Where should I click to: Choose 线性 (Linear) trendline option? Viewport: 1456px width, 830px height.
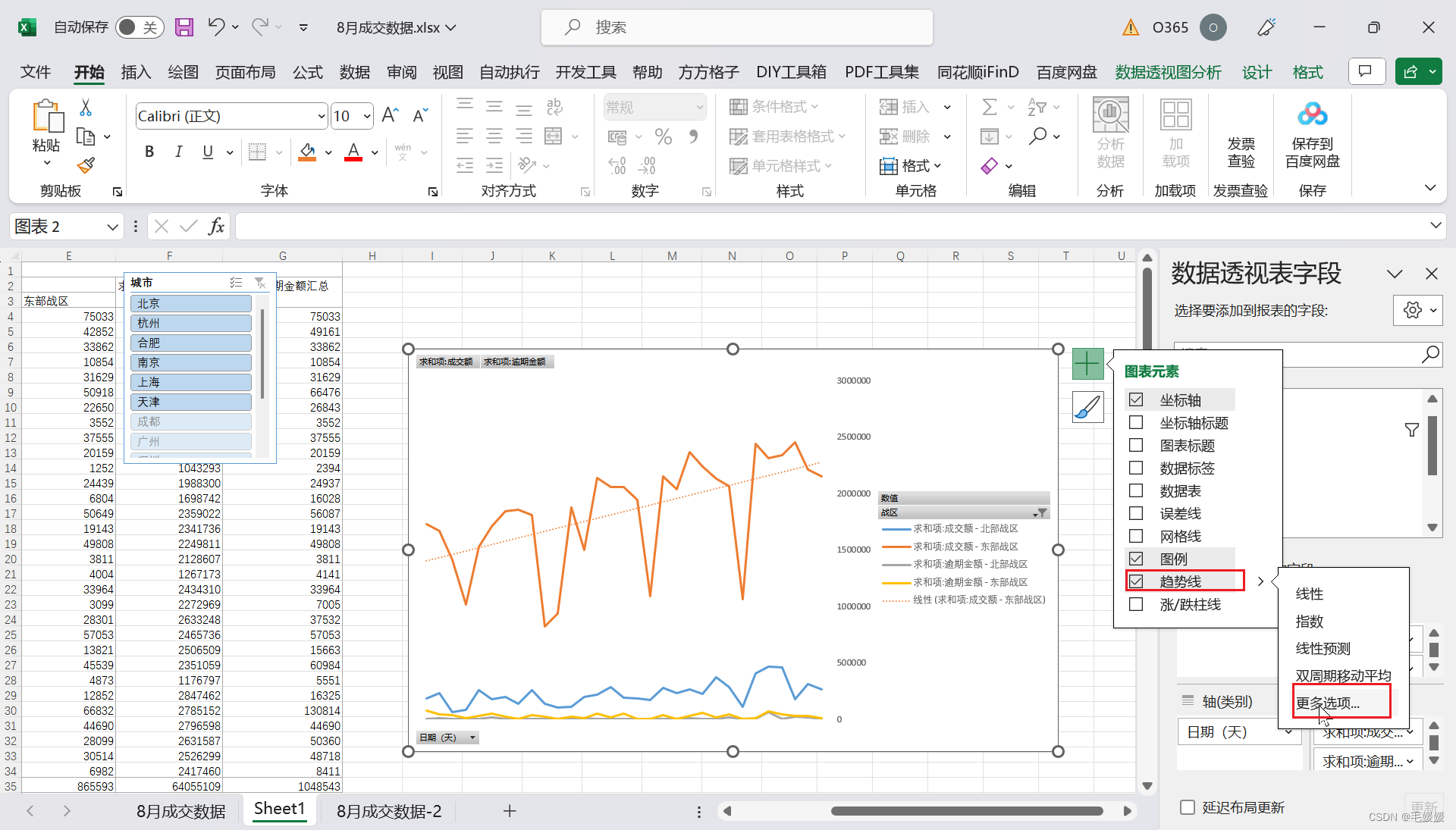pos(1310,594)
